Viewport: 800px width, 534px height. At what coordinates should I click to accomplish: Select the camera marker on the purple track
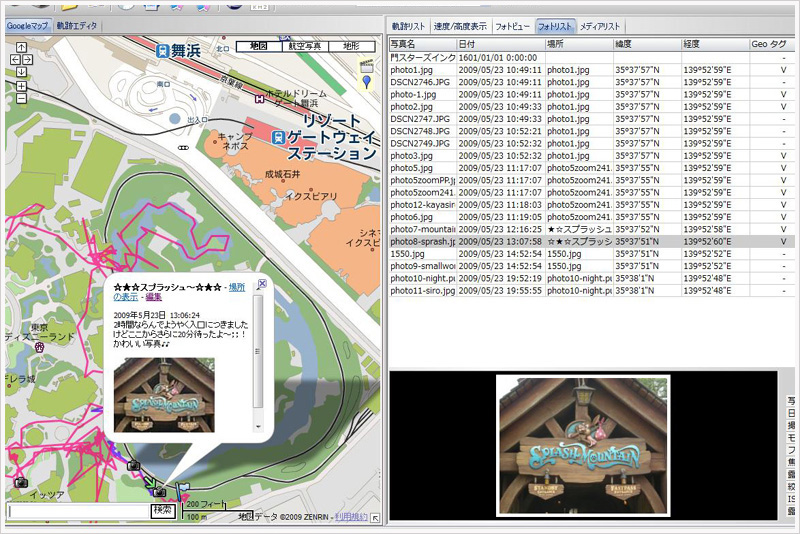(133, 465)
